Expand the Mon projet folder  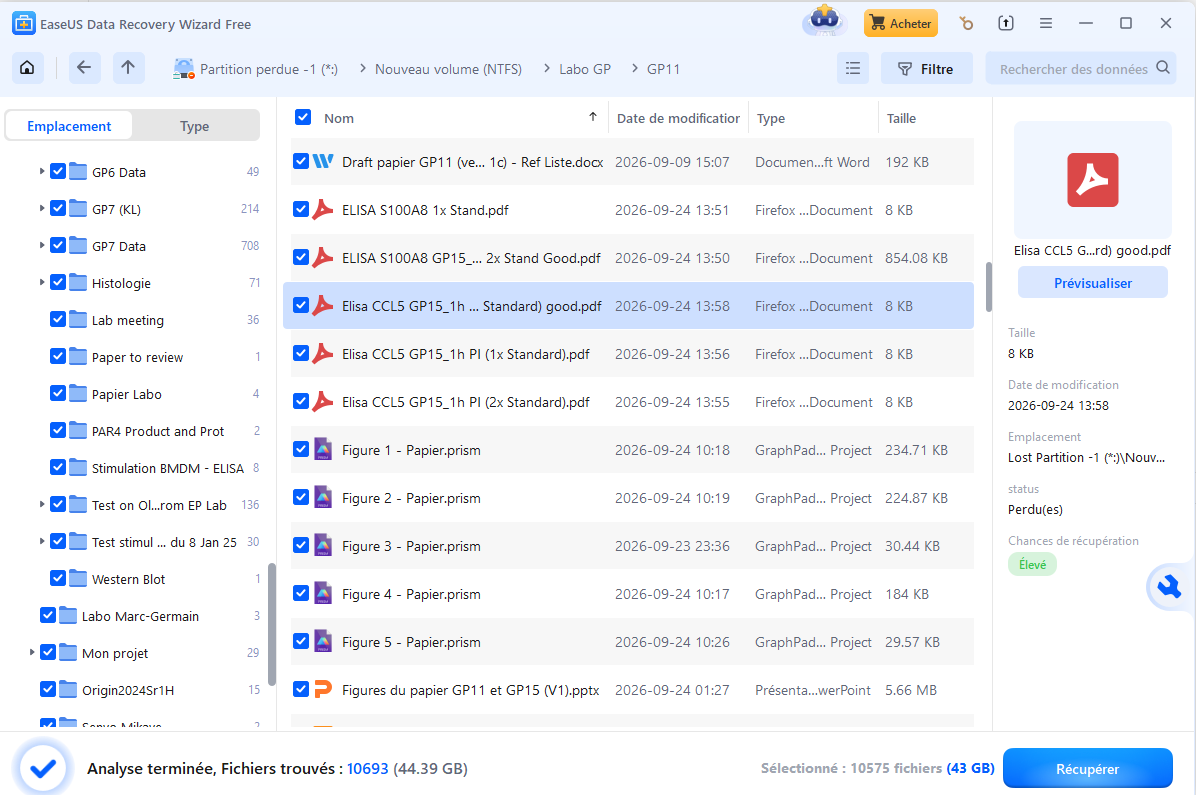pos(31,652)
